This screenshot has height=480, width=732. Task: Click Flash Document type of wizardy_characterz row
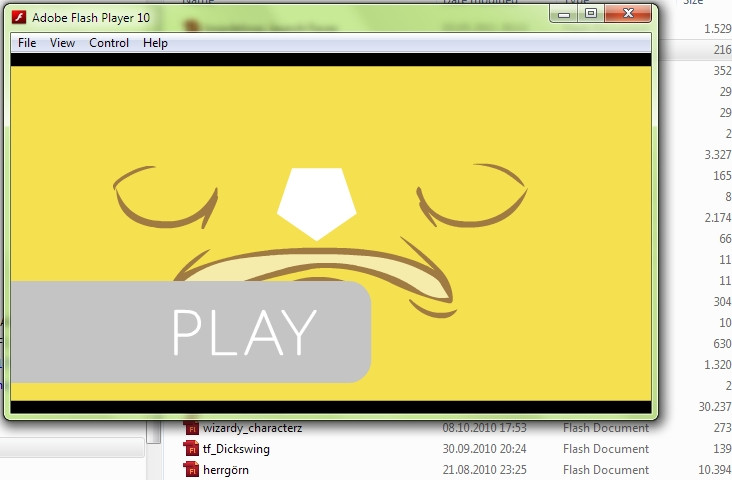606,428
